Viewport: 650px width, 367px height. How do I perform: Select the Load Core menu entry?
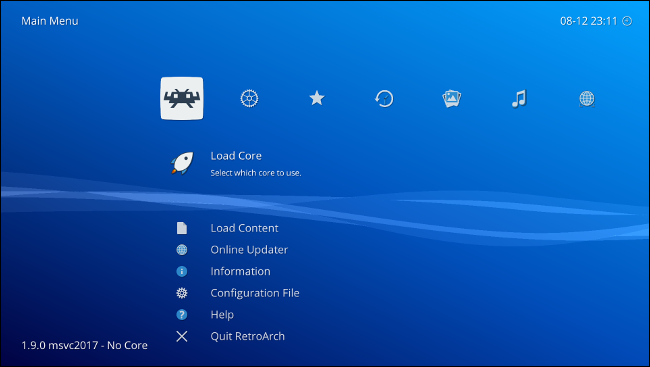click(x=236, y=156)
